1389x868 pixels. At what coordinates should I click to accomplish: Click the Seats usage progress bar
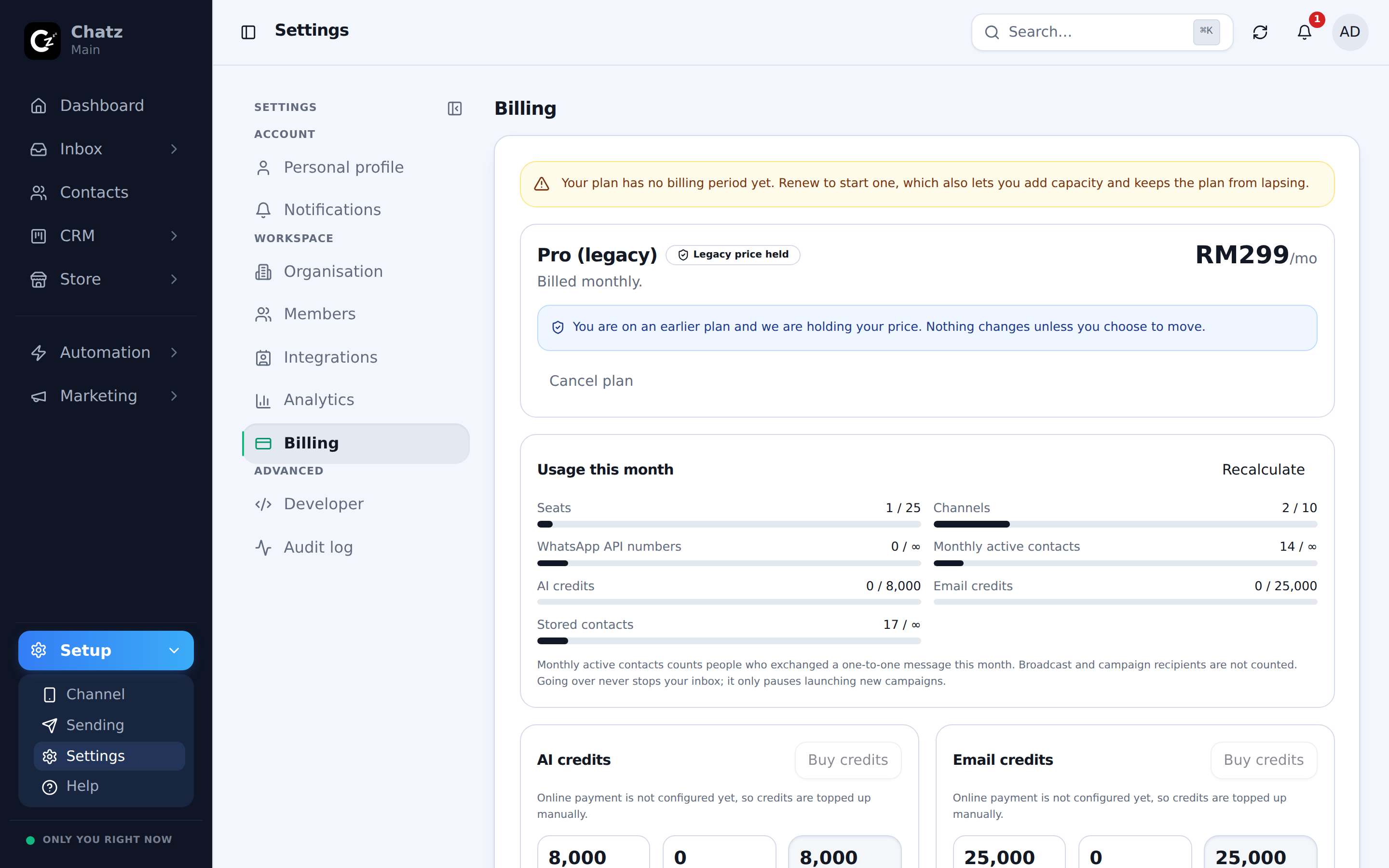coord(728,524)
